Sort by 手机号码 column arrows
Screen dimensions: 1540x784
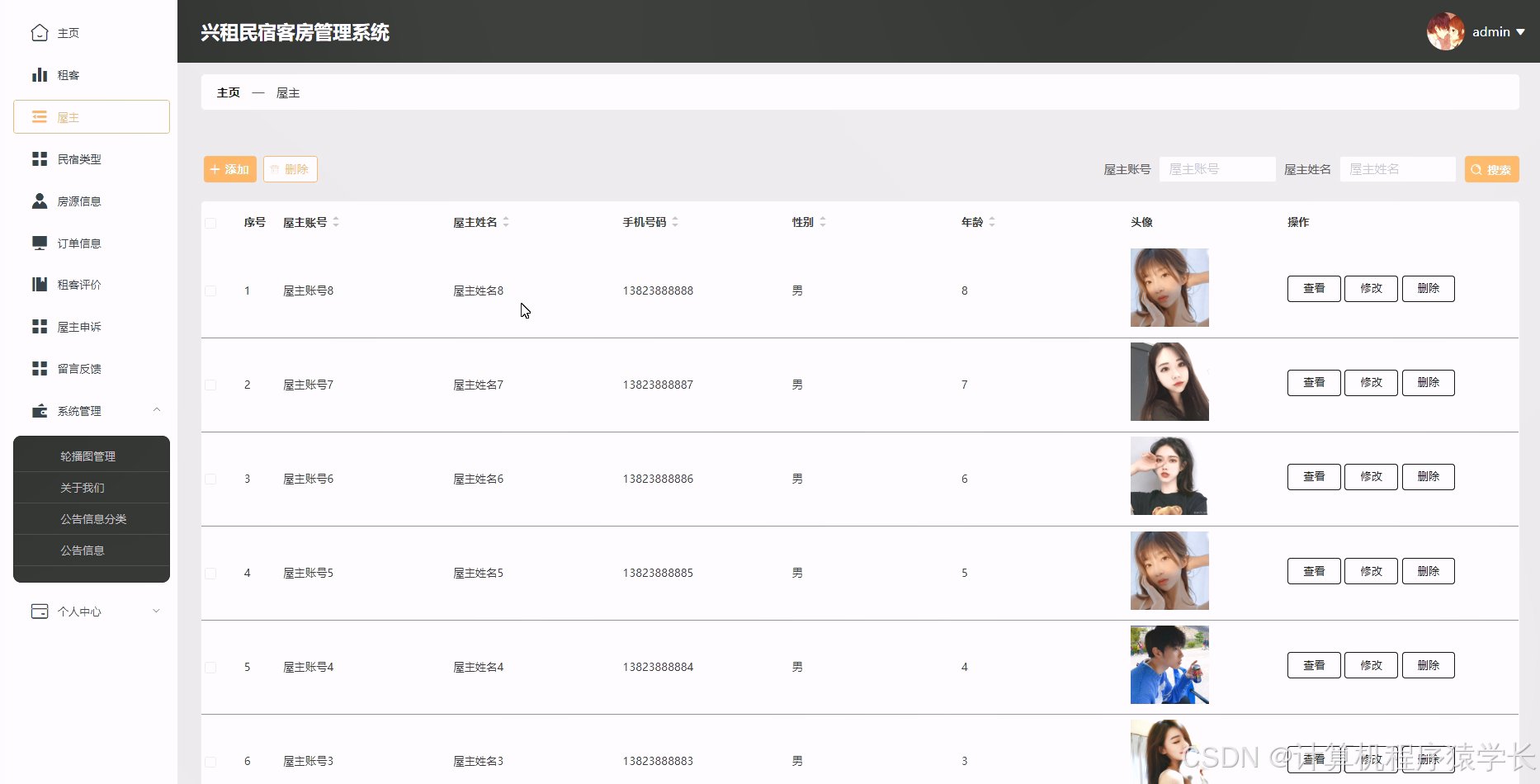coord(675,222)
